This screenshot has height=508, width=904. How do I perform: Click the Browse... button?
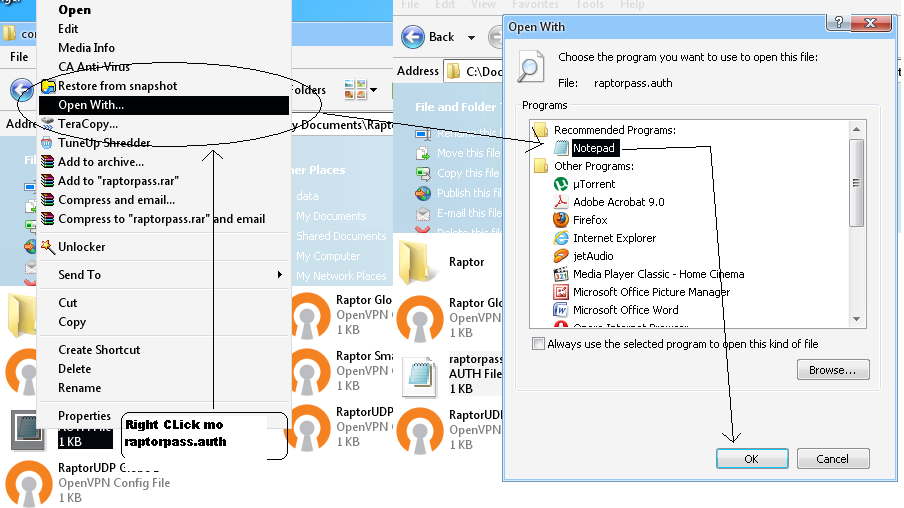coord(833,370)
